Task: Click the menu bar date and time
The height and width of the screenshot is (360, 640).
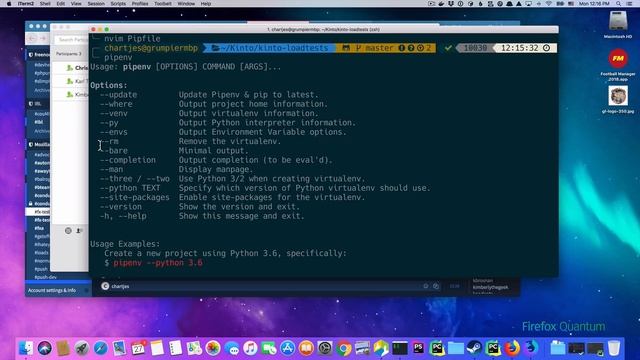Action: tap(594, 4)
